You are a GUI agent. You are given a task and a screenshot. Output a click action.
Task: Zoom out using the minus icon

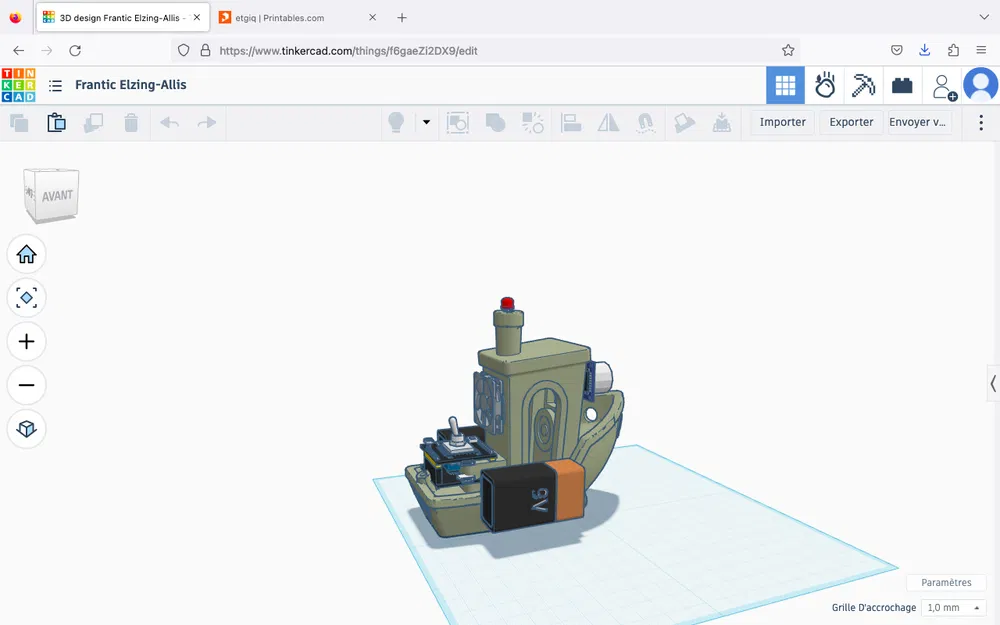26,385
